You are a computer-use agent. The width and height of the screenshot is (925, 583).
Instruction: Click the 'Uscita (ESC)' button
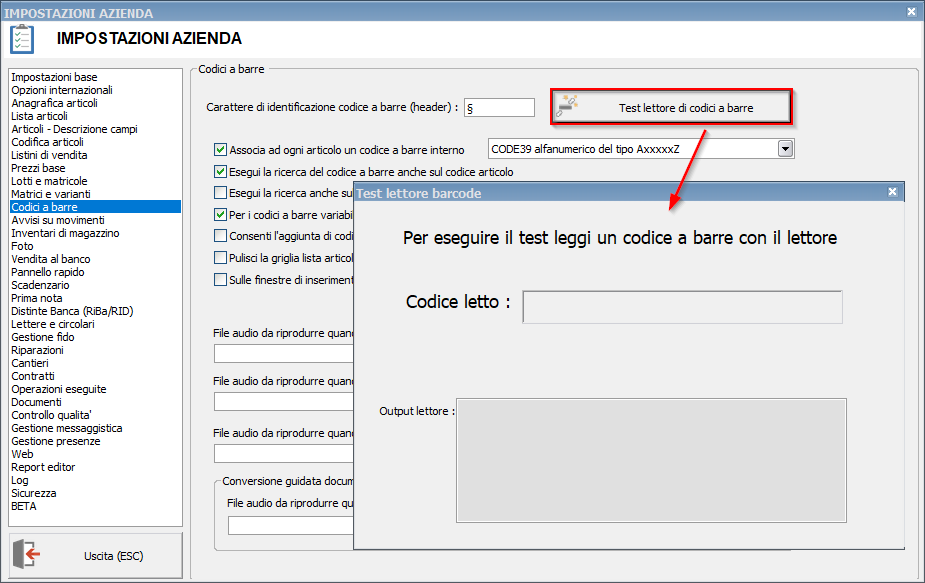click(96, 555)
